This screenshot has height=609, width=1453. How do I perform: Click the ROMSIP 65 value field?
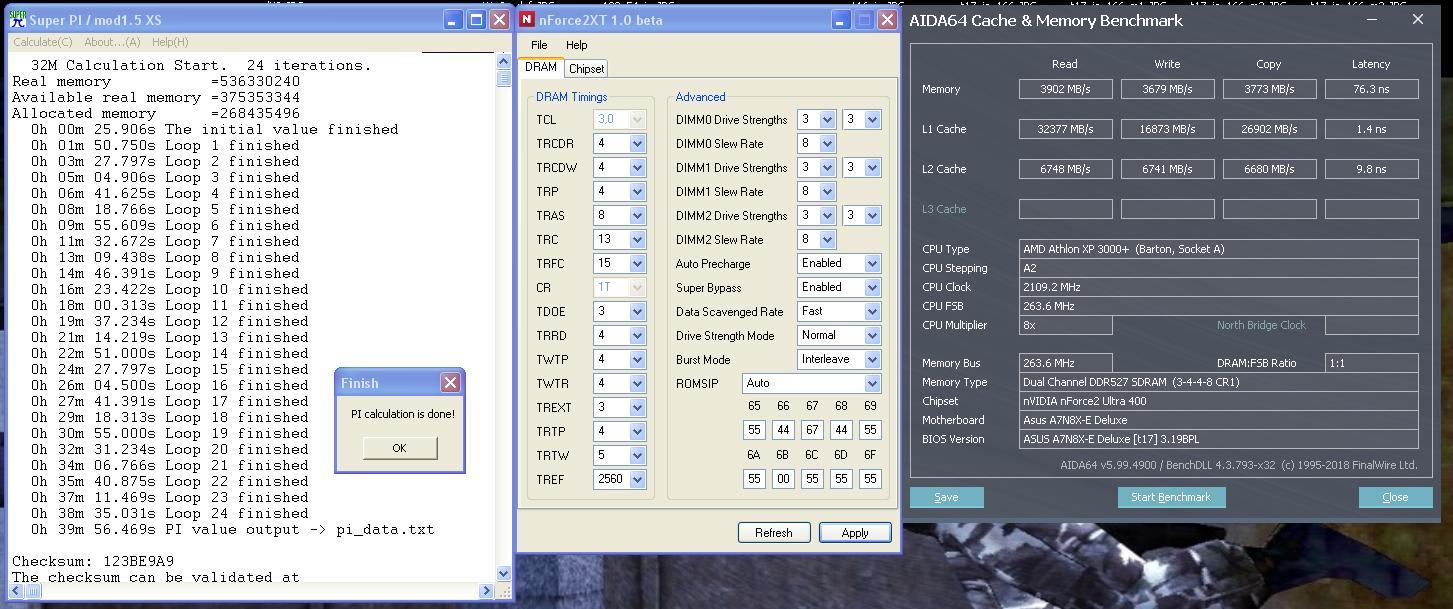pos(754,429)
